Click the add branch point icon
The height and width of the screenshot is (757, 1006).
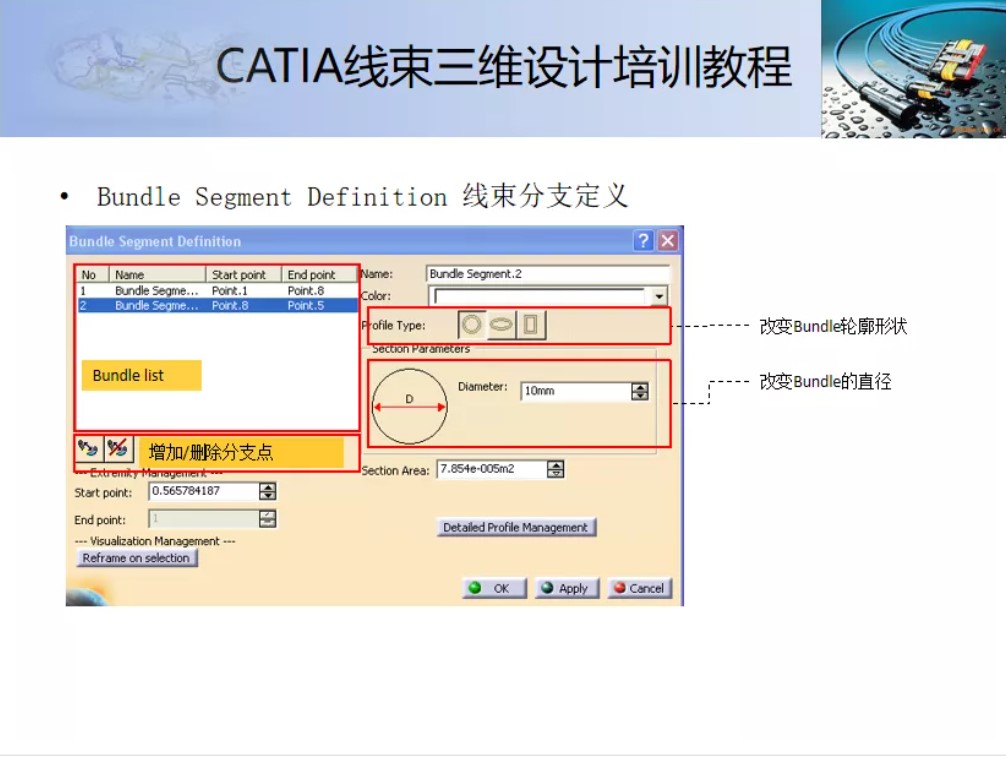[86, 448]
